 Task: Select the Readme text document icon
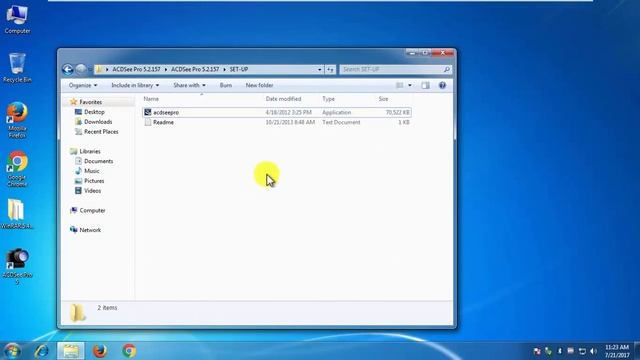[x=148, y=122]
